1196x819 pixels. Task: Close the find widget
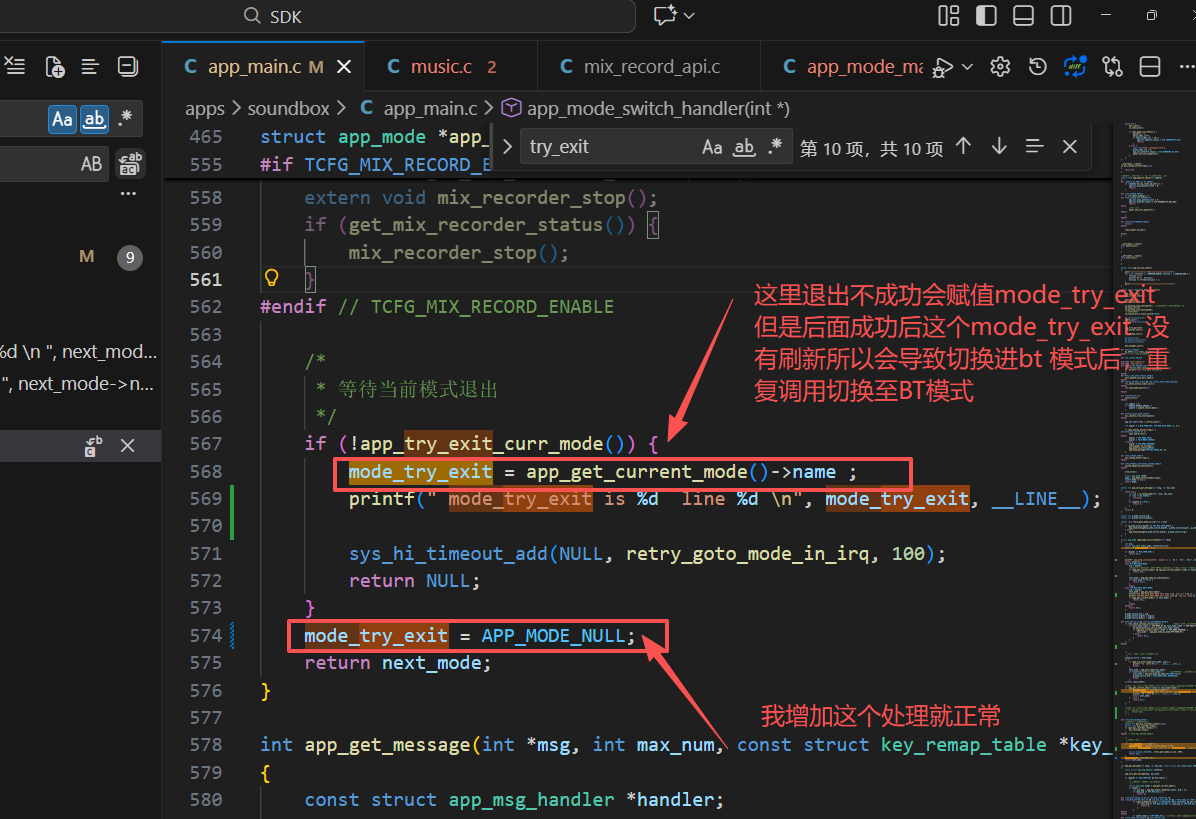tap(1069, 146)
